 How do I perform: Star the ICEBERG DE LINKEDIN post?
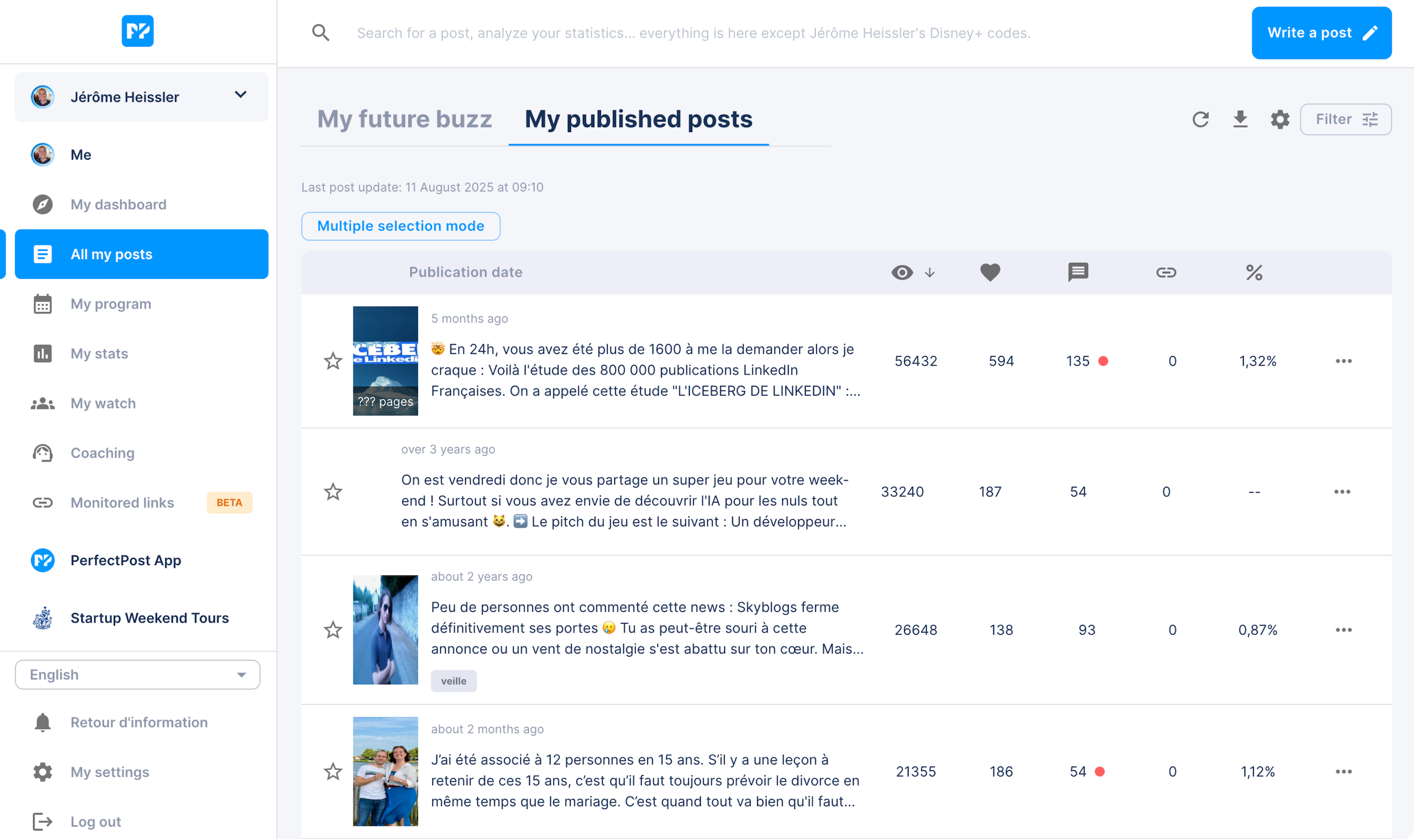point(333,361)
